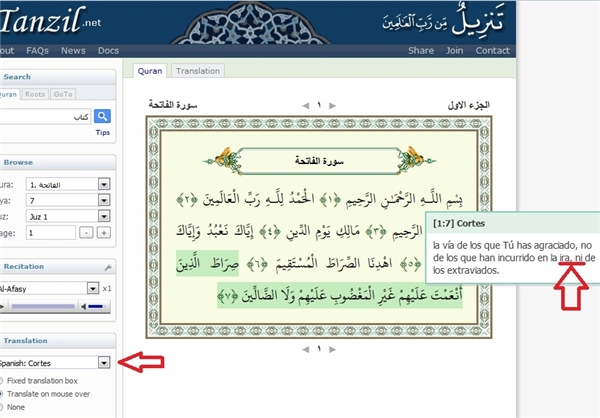Switch to the Quran main tab
600x418 pixels.
[x=150, y=71]
